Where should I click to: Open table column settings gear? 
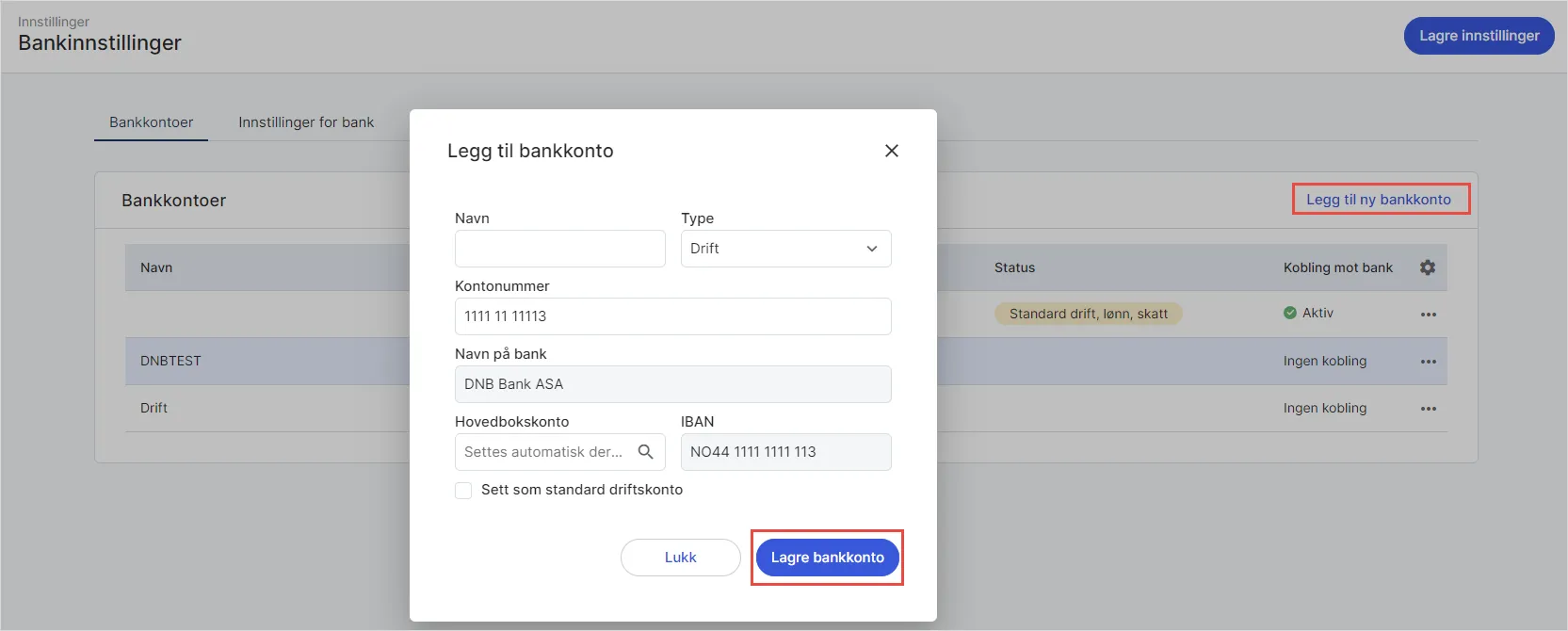pyautogui.click(x=1428, y=267)
